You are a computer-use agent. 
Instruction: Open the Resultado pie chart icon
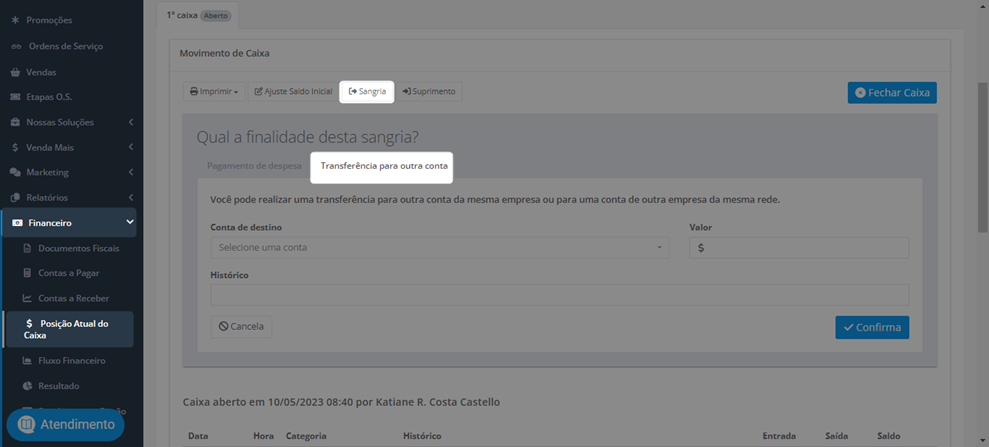[x=27, y=386]
